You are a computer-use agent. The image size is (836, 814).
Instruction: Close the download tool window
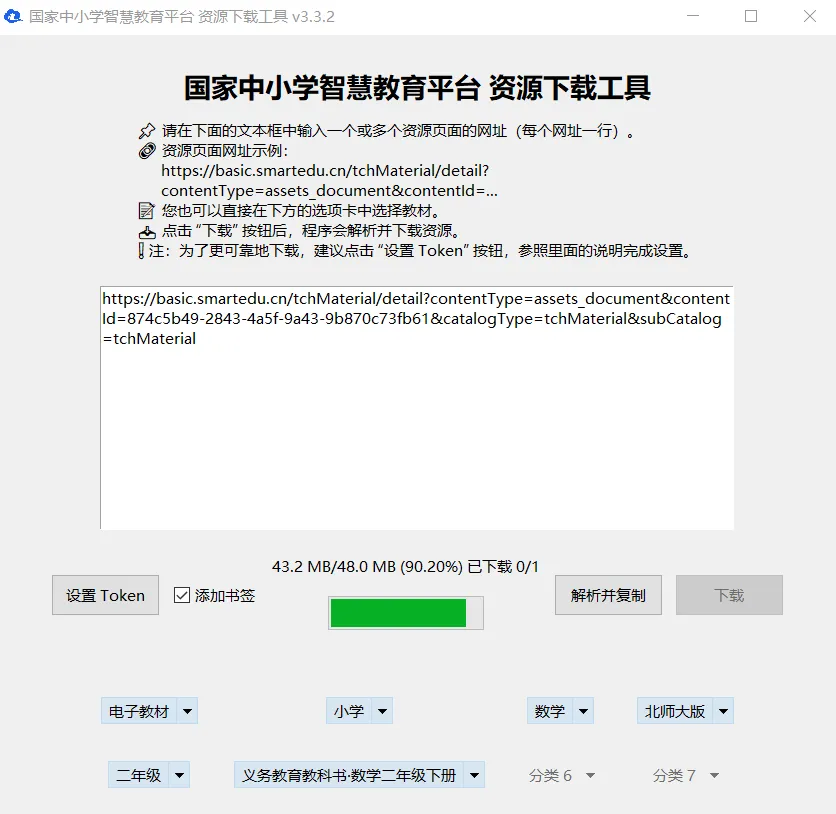(810, 17)
